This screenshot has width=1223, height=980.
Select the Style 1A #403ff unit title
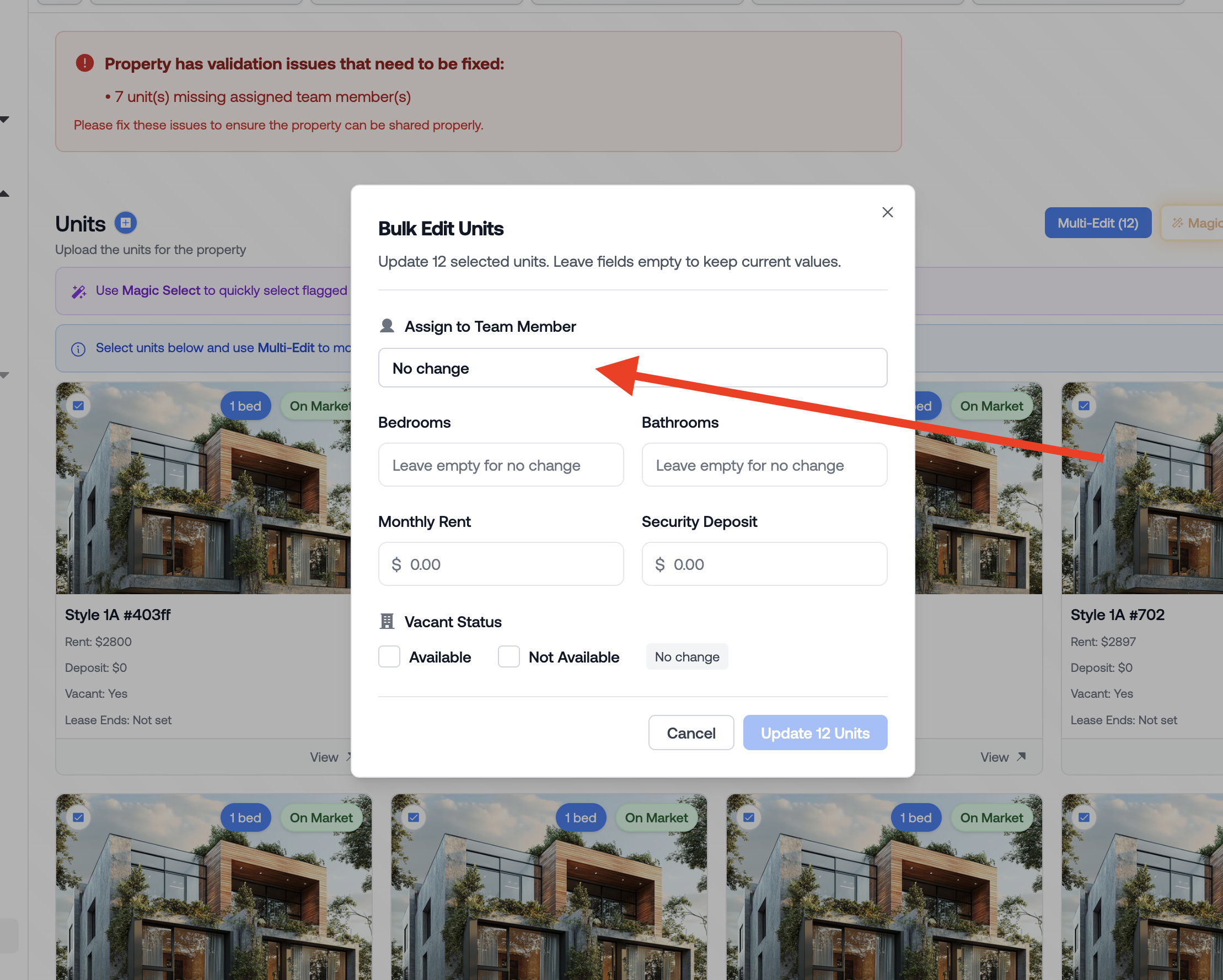117,615
